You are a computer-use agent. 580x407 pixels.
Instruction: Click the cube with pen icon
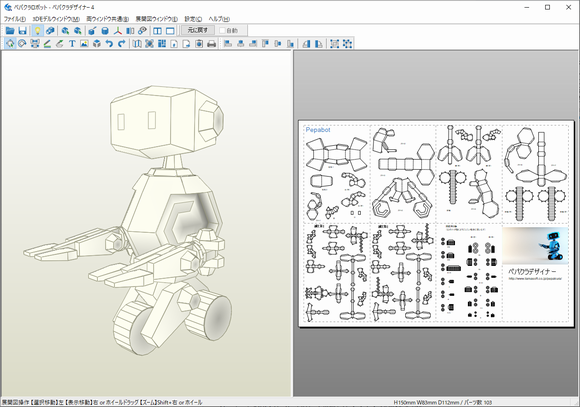92,31
